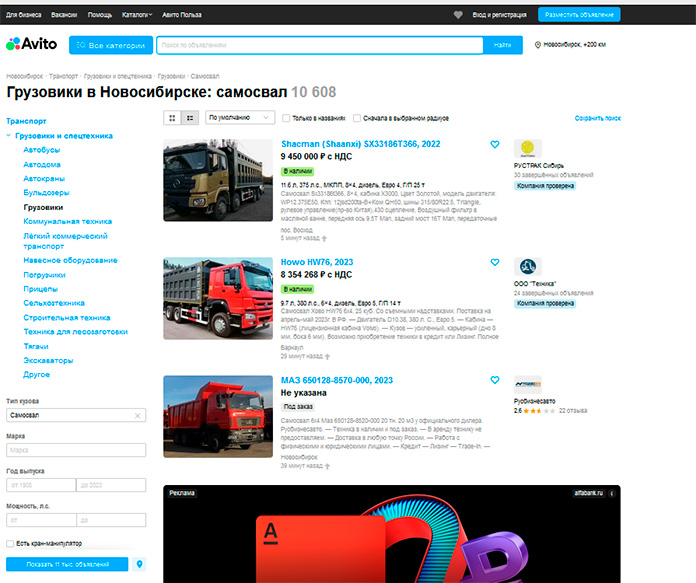The height and width of the screenshot is (583, 696).
Task: Click the search field 'Поиск по объявлениям'
Action: tap(320, 45)
